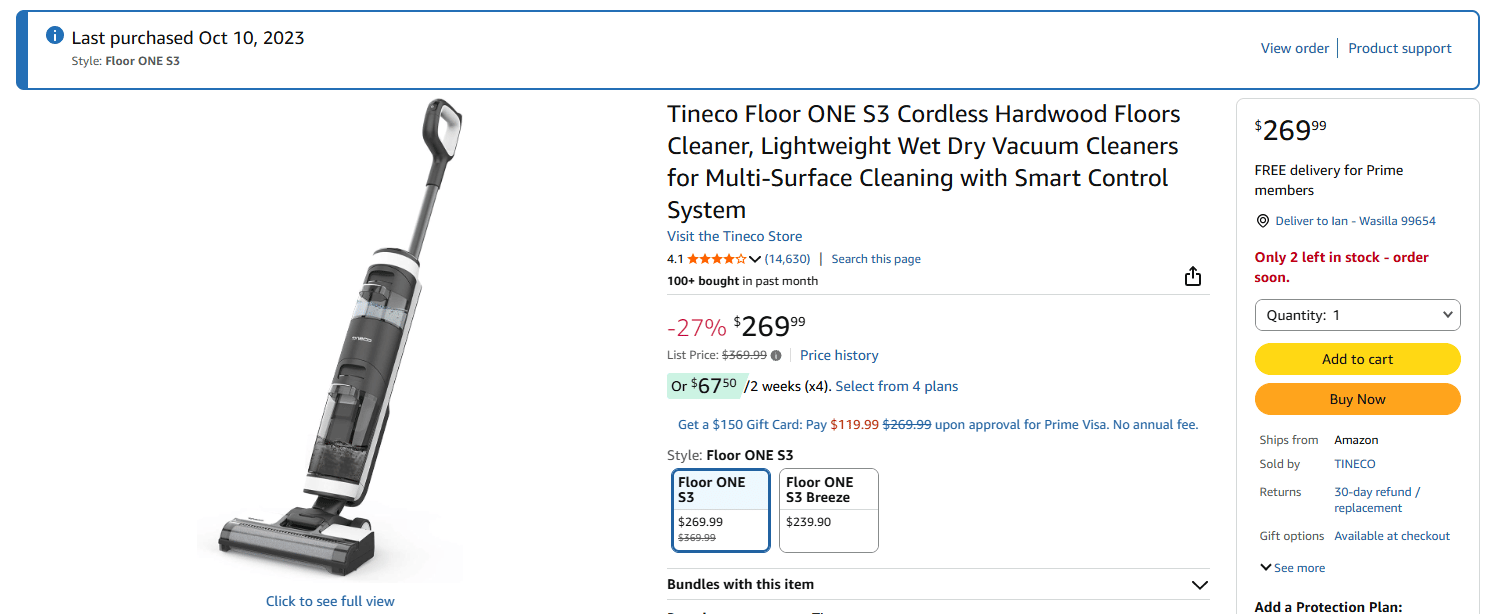
Task: Open the View order link
Action: coord(1294,48)
